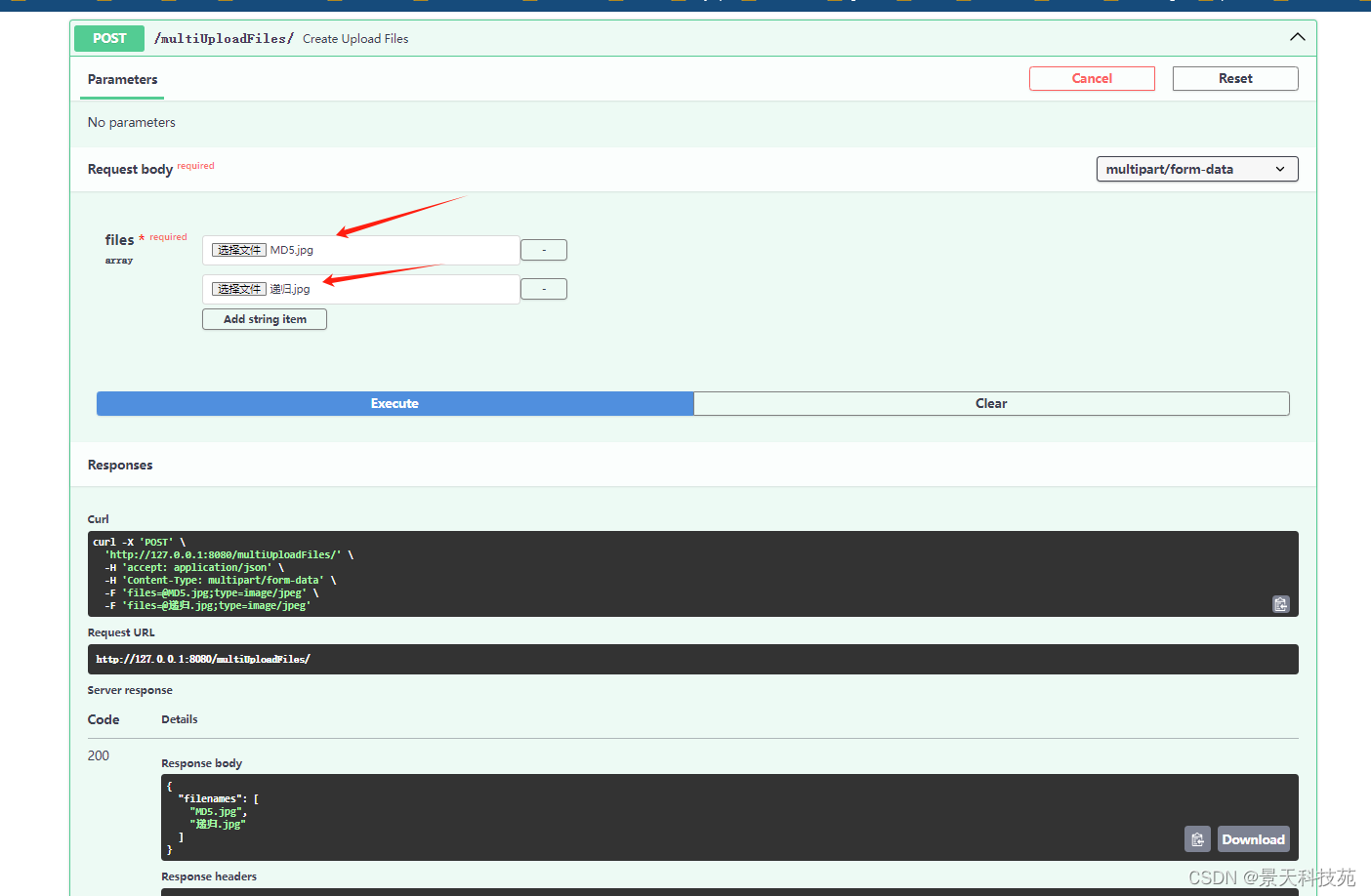This screenshot has width=1371, height=896.
Task: Click the Request URL text box
Action: (x=693, y=659)
